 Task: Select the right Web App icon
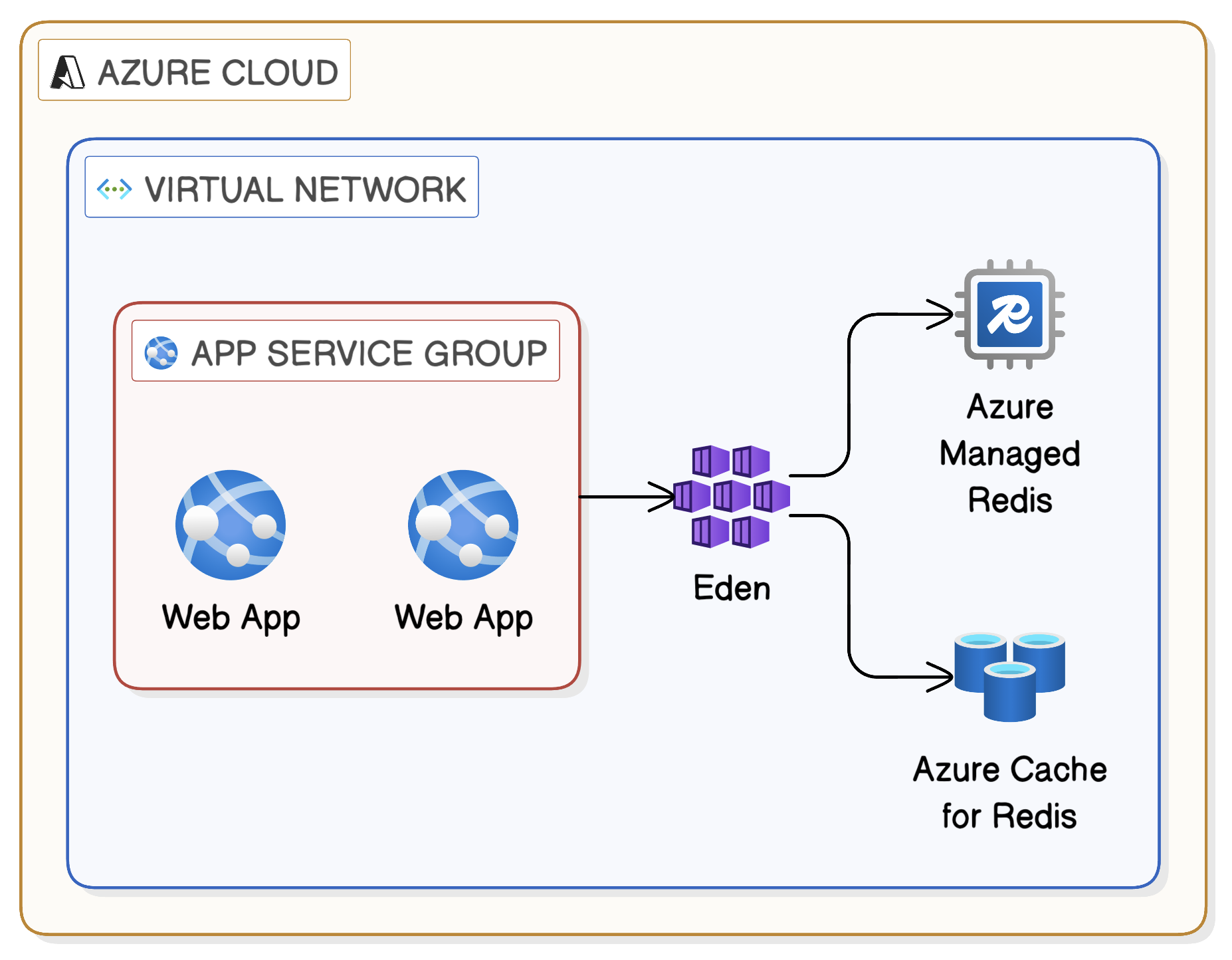pyautogui.click(x=463, y=525)
